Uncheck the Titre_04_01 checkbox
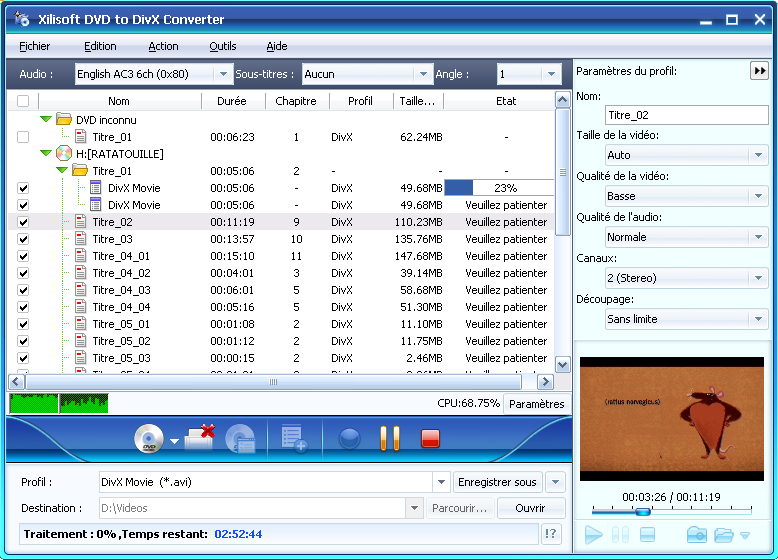This screenshot has width=778, height=560. pos(23,256)
